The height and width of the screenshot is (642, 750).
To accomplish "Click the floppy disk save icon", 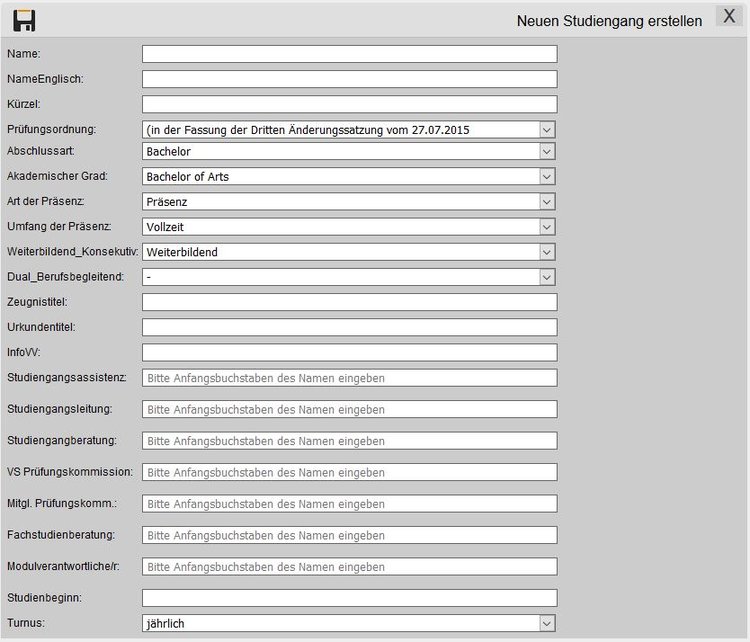I will pos(24,20).
